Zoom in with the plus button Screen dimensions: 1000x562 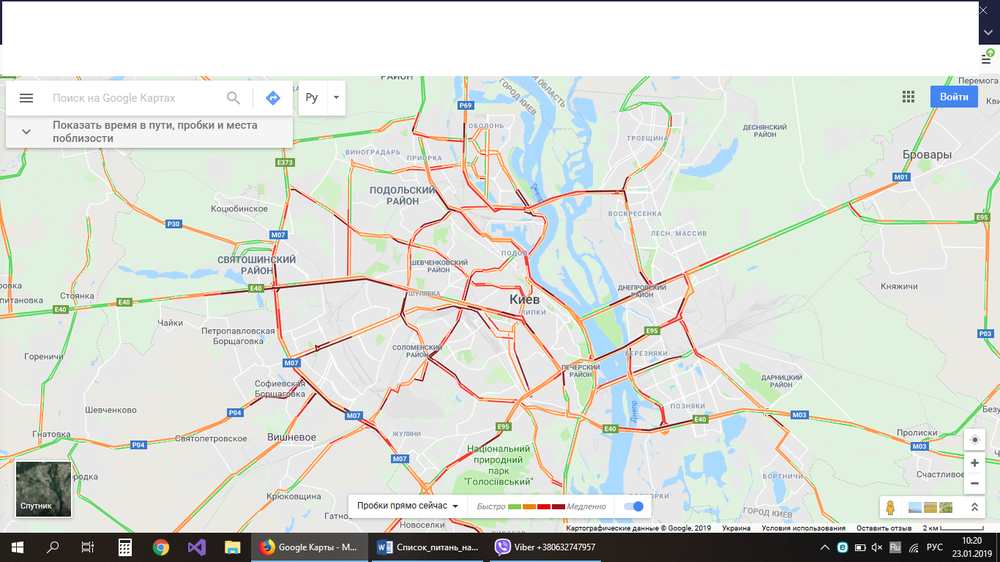[974, 463]
